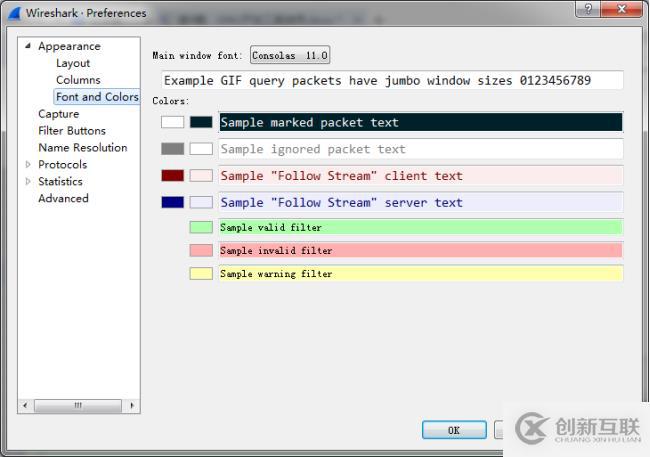
Task: Pick marked packet background color swatch
Action: [201, 122]
